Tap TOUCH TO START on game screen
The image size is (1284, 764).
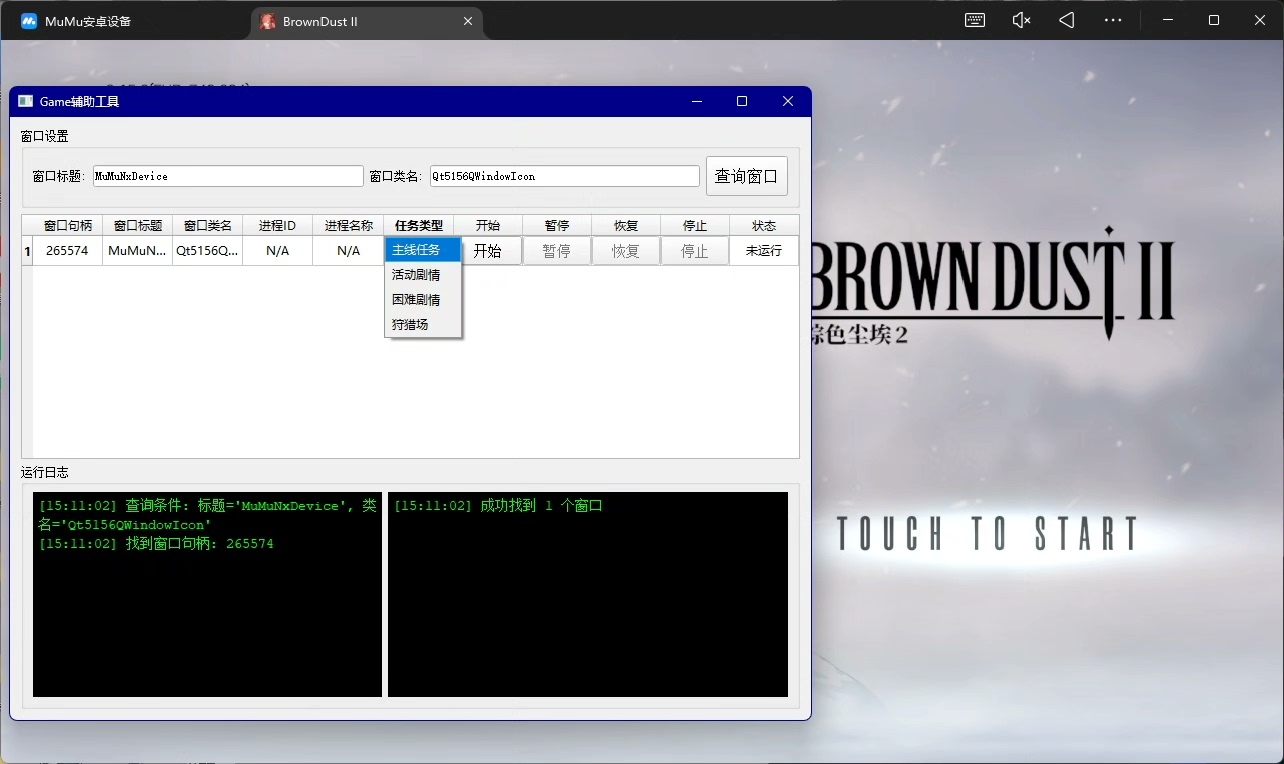987,534
